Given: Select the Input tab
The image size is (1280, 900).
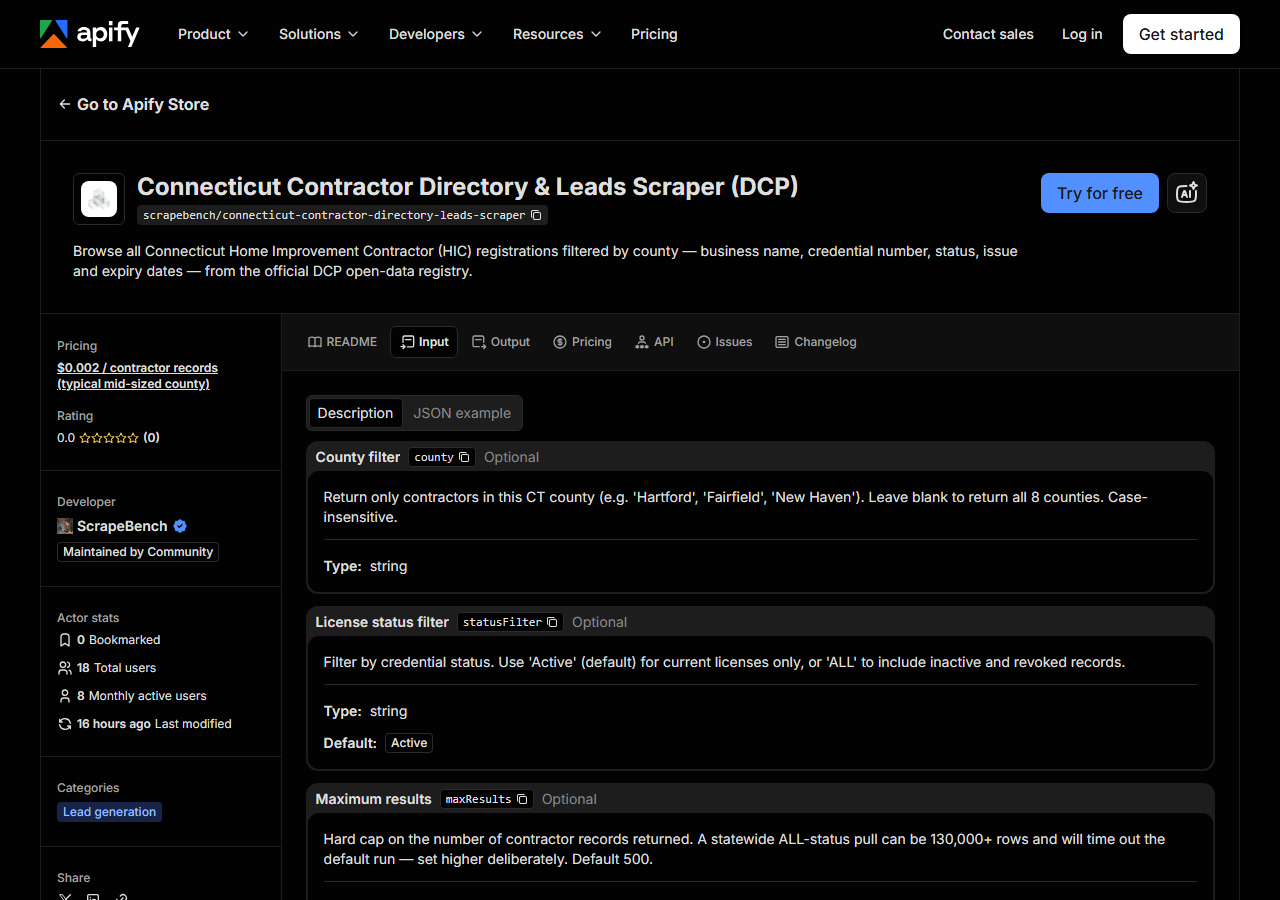Looking at the screenshot, I should 424,342.
